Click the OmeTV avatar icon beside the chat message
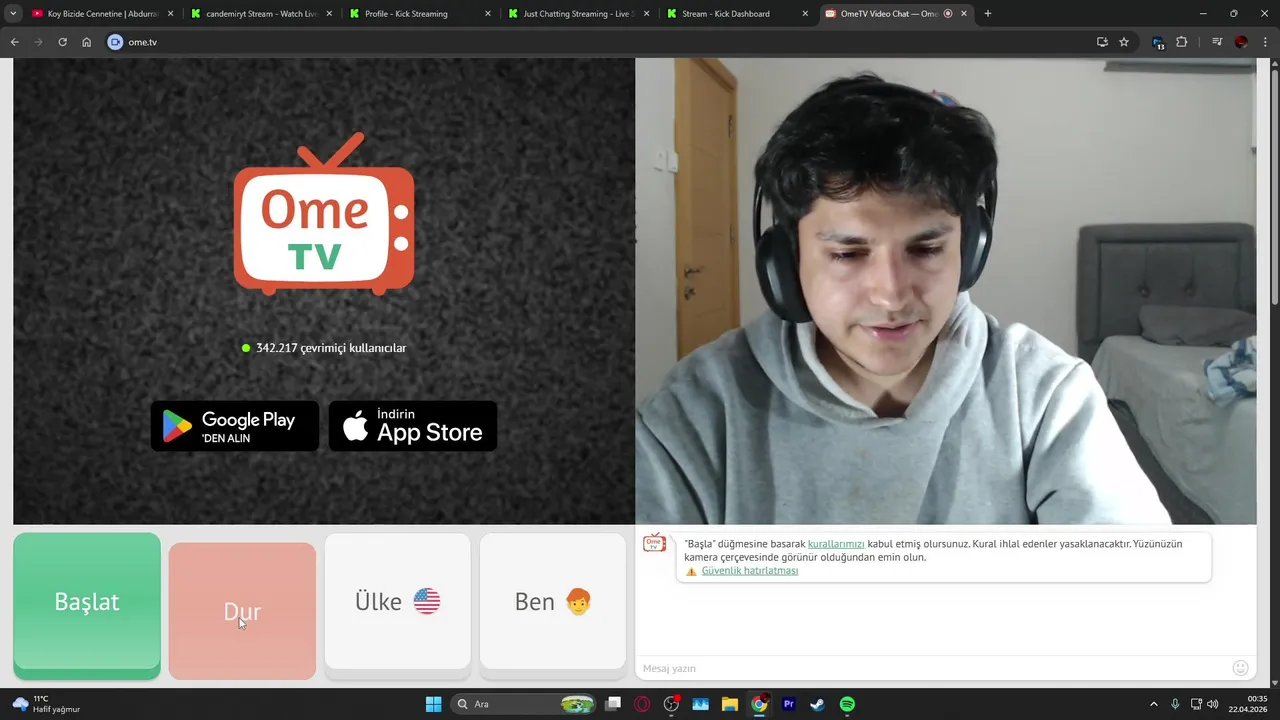1280x720 pixels. 654,543
